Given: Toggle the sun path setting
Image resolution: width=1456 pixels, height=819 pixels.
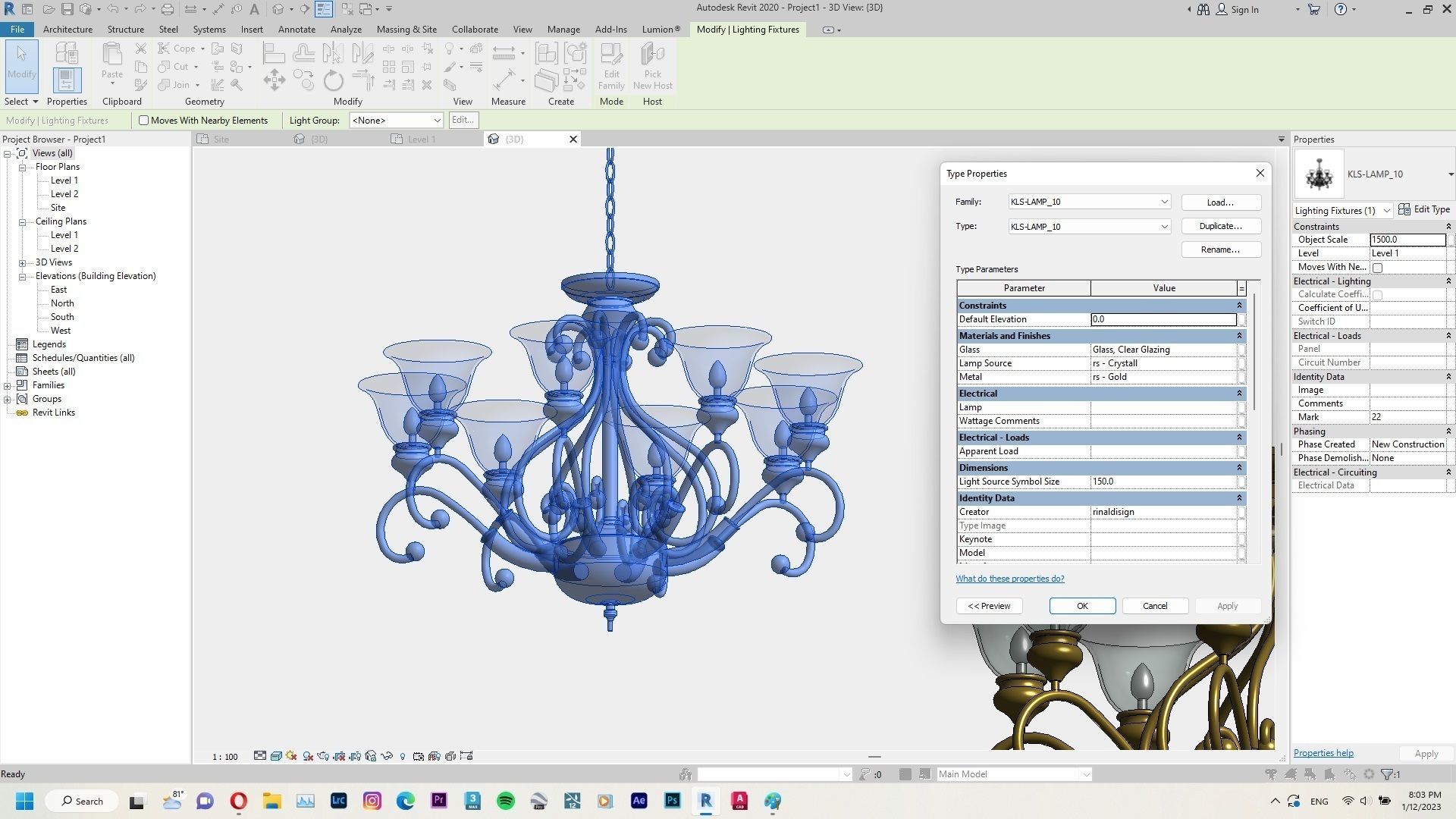Looking at the screenshot, I should tap(291, 756).
